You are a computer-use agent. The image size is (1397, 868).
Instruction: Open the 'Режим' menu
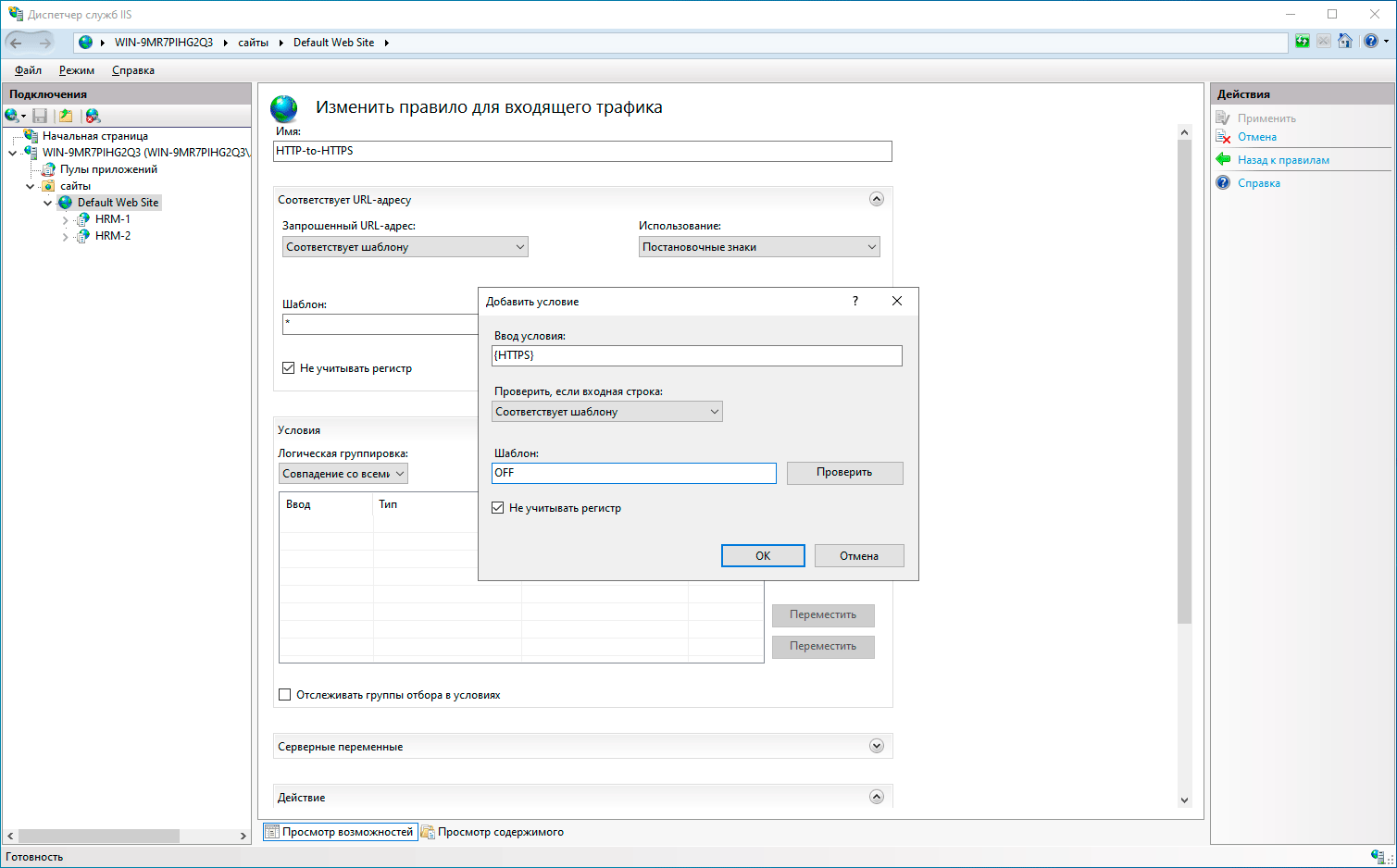(76, 70)
